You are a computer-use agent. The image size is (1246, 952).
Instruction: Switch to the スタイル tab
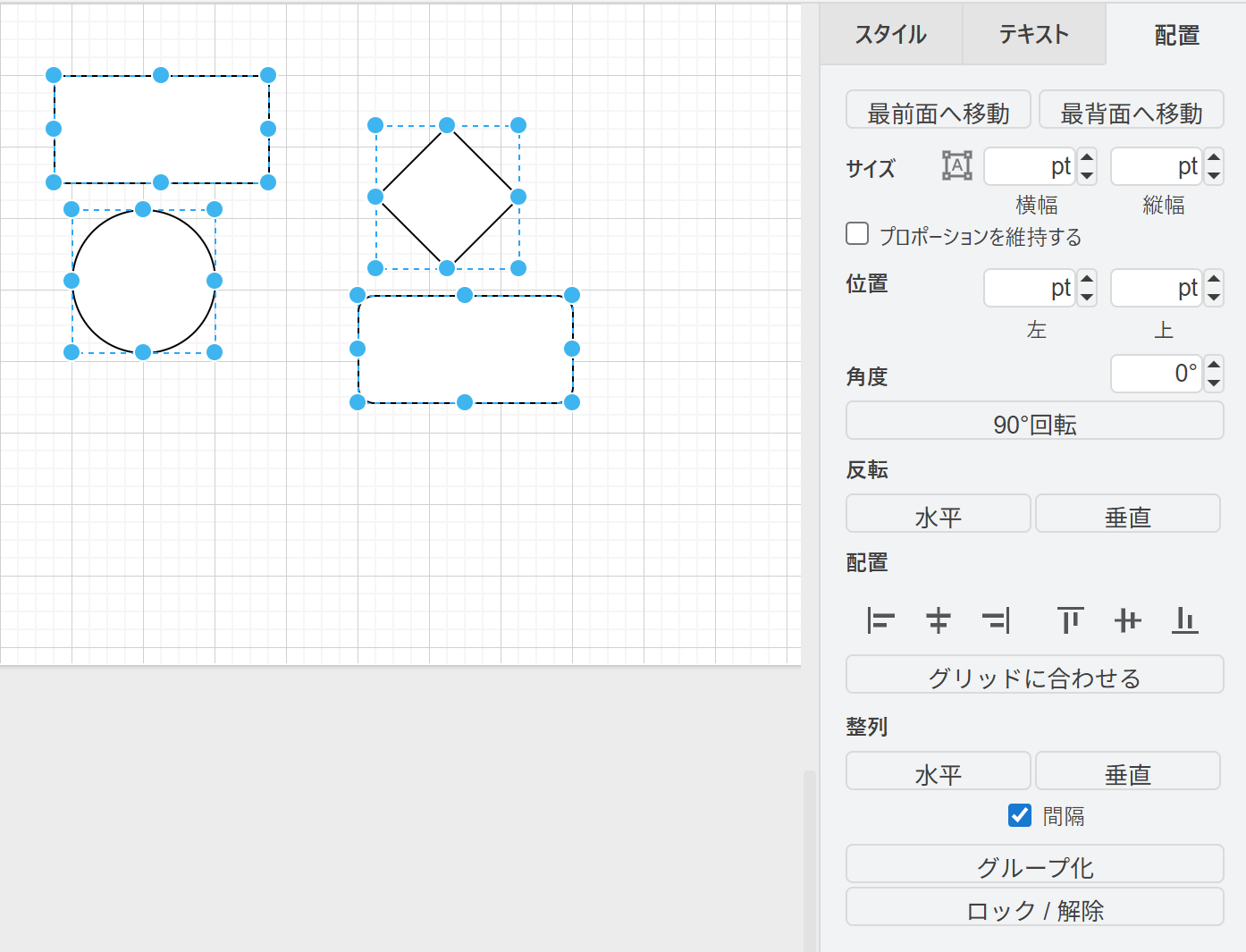click(890, 35)
